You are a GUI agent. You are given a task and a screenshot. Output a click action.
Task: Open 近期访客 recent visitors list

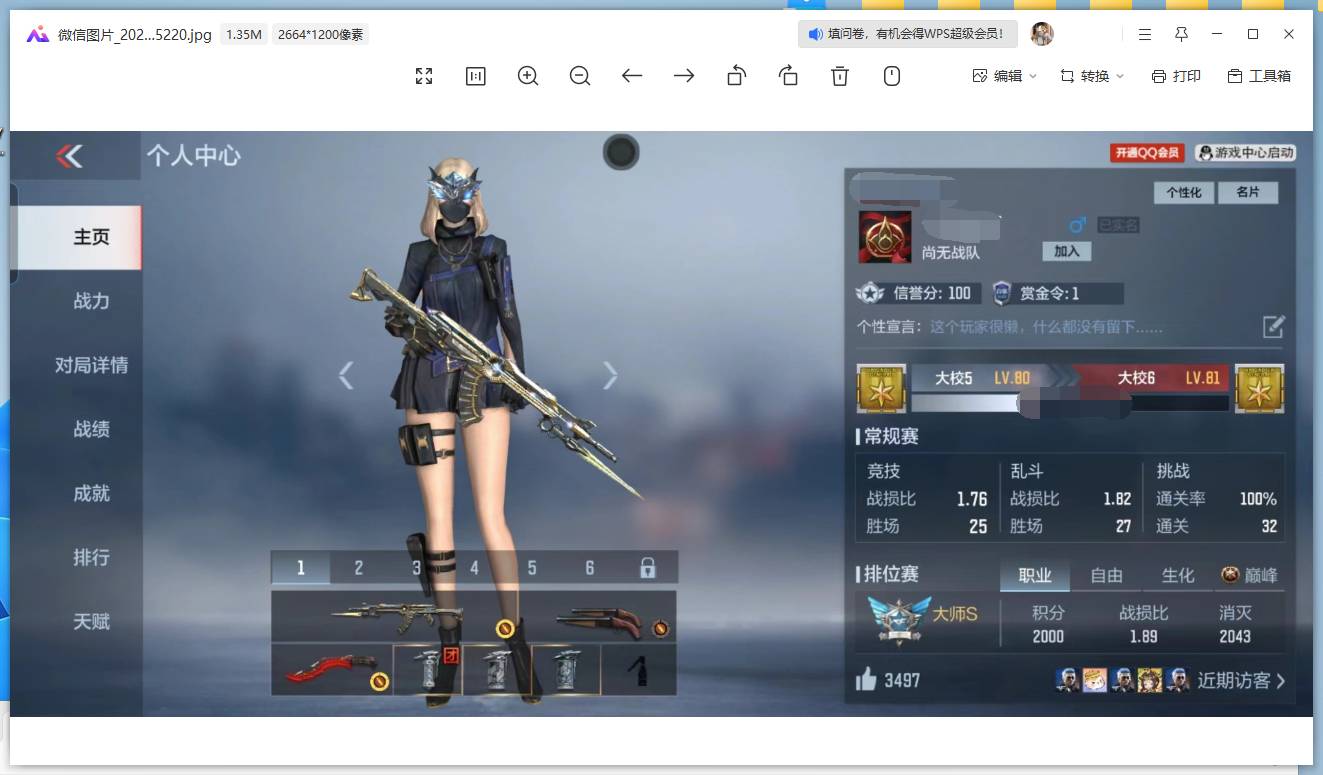click(x=1241, y=681)
